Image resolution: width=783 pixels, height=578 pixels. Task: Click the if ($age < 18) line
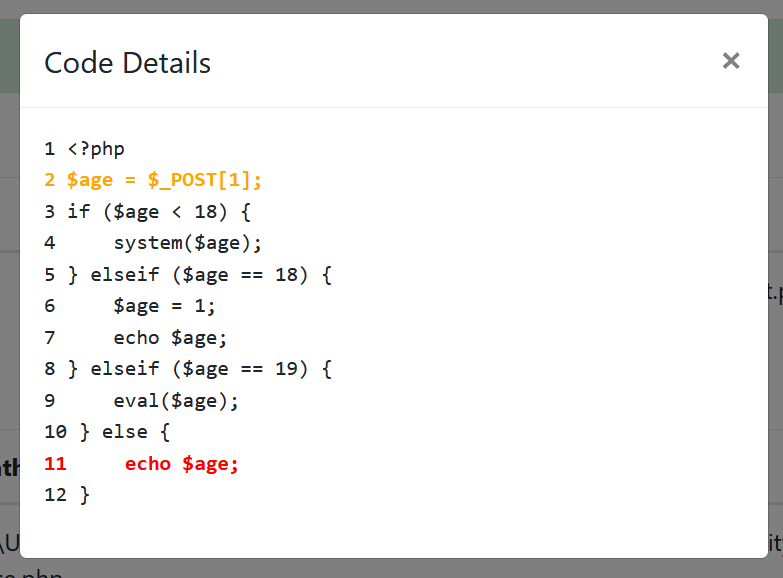click(160, 212)
